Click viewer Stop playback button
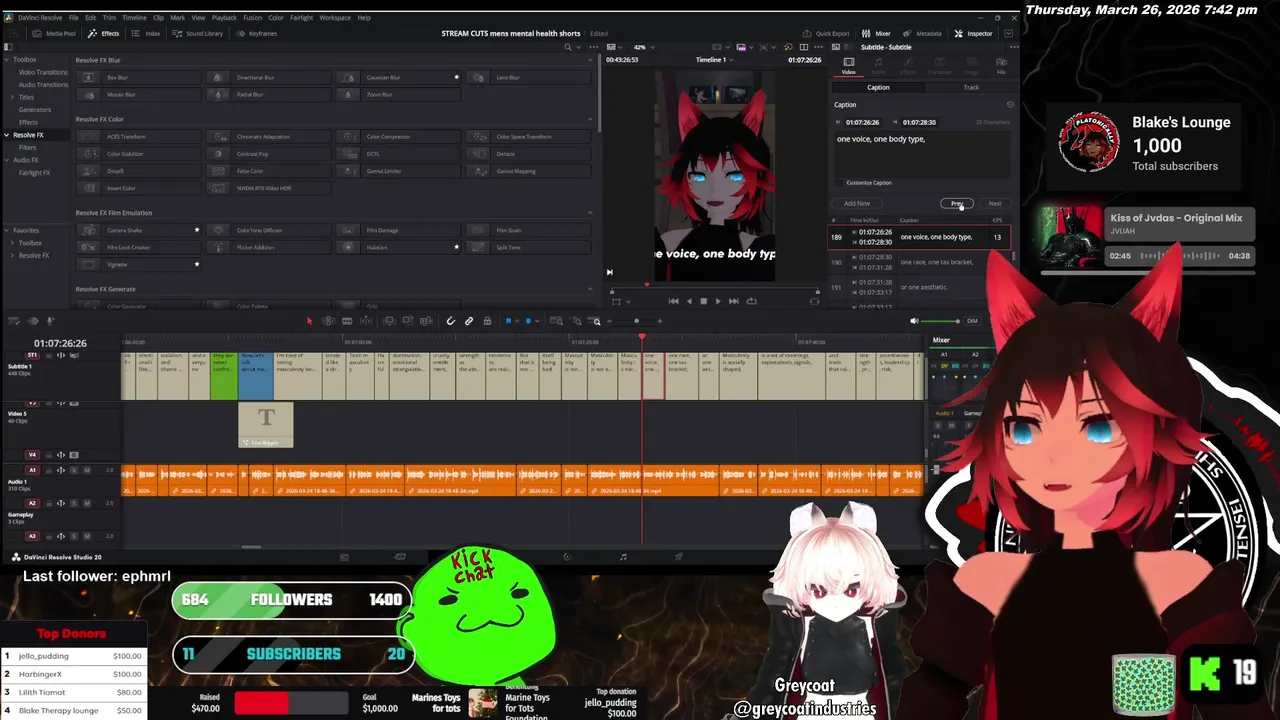The height and width of the screenshot is (720, 1280). coord(703,301)
